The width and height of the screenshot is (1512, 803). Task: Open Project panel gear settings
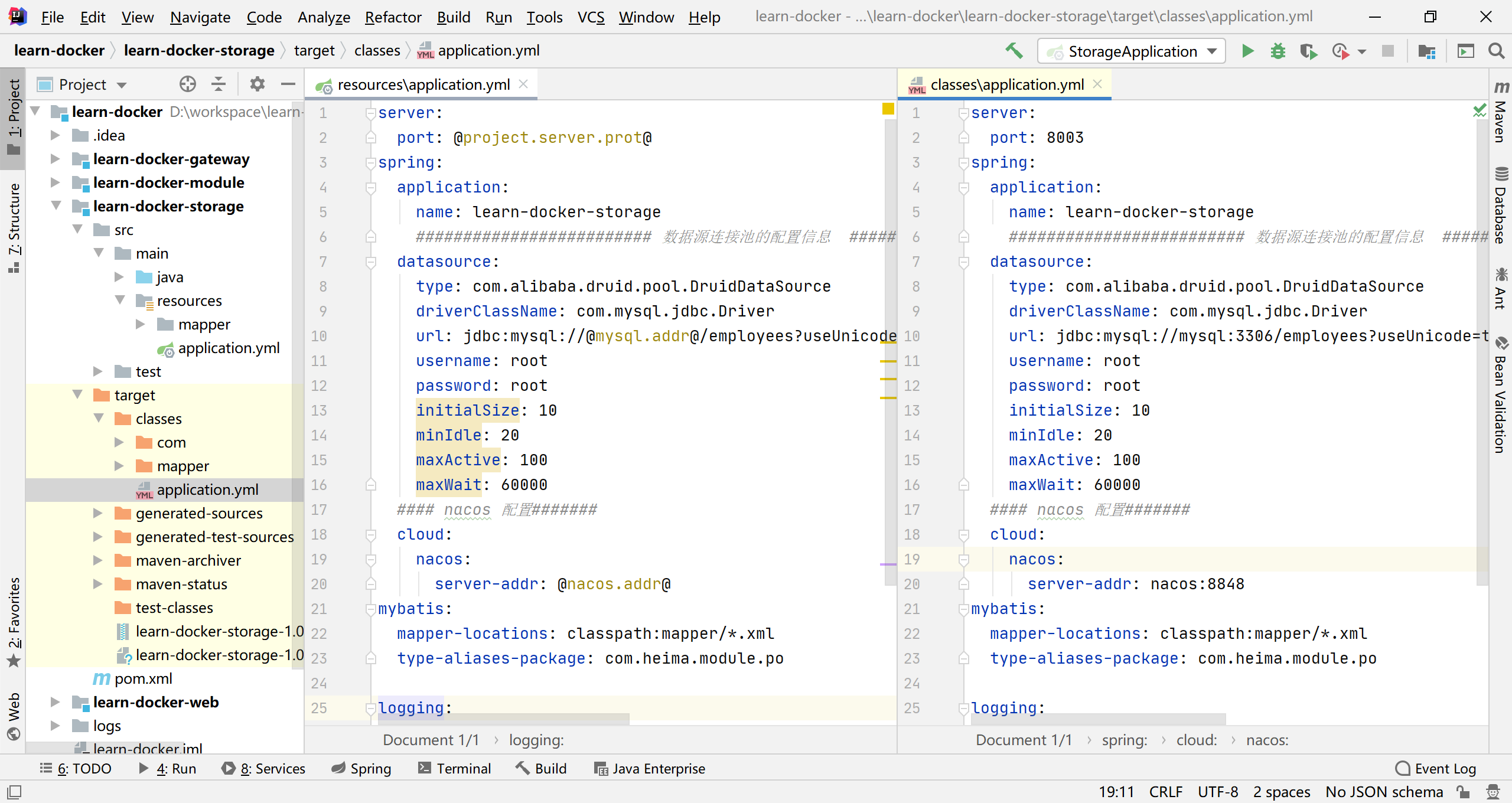point(257,84)
